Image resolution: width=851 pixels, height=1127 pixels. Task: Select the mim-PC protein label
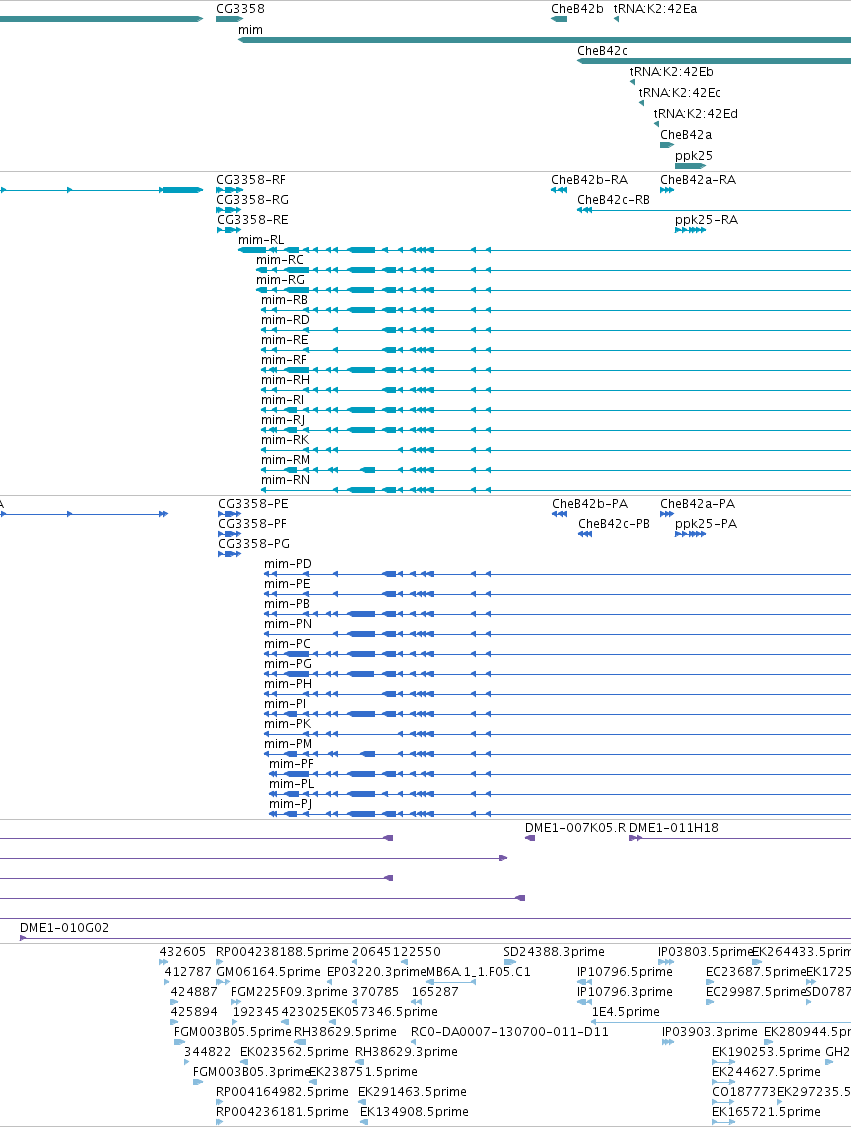pyautogui.click(x=288, y=644)
